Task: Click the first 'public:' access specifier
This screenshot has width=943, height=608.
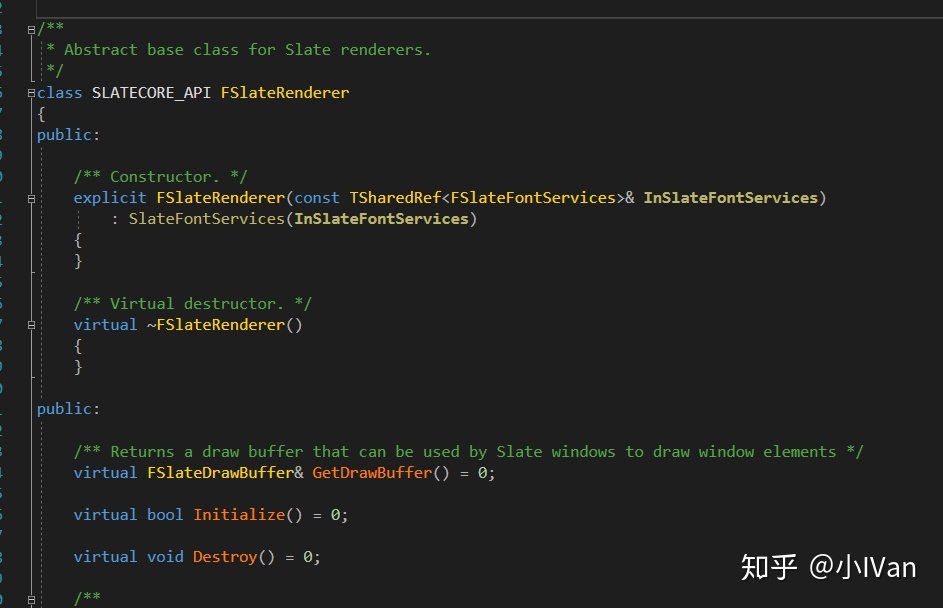Action: pos(68,135)
